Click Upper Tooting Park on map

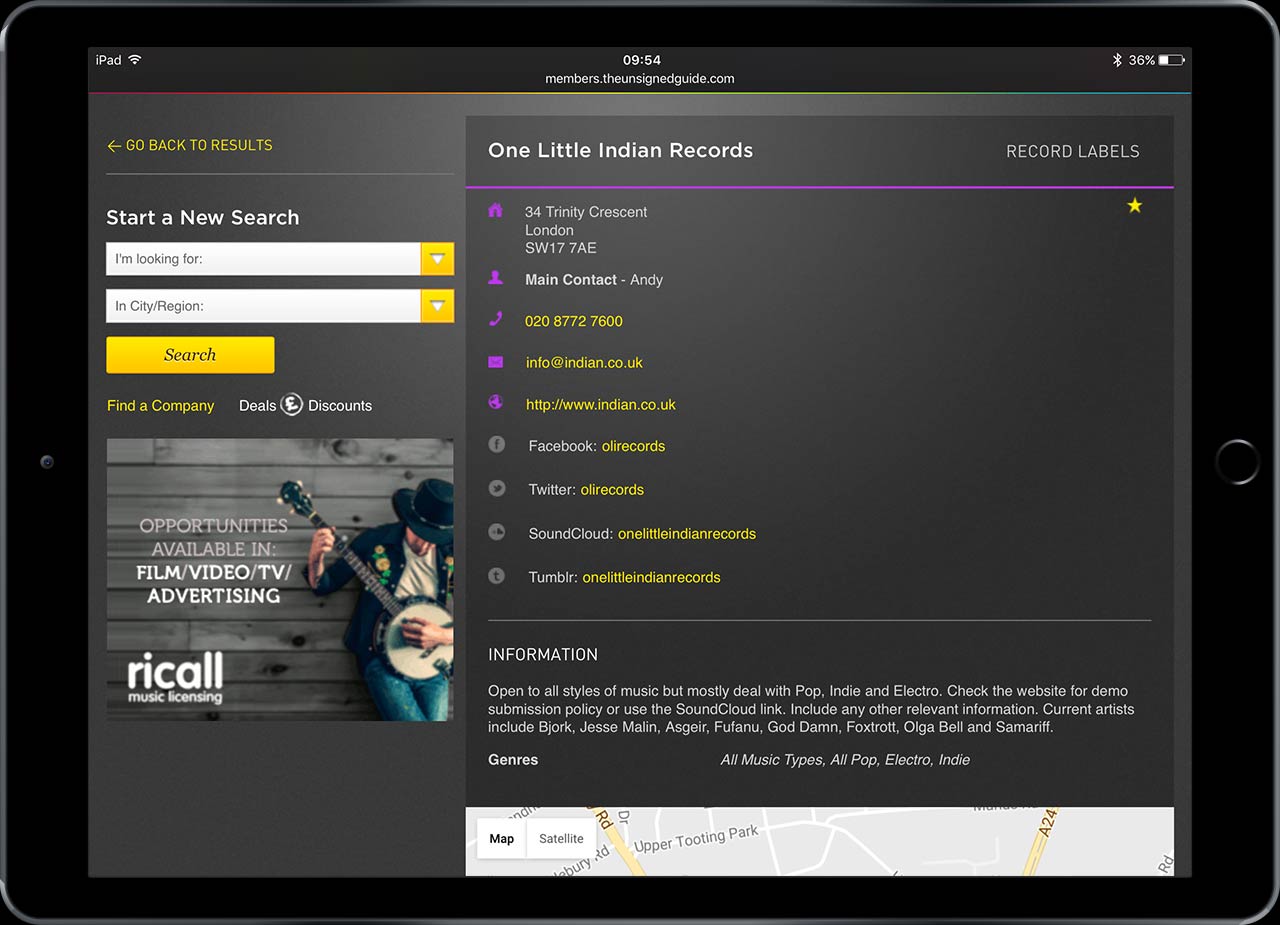pyautogui.click(x=696, y=839)
